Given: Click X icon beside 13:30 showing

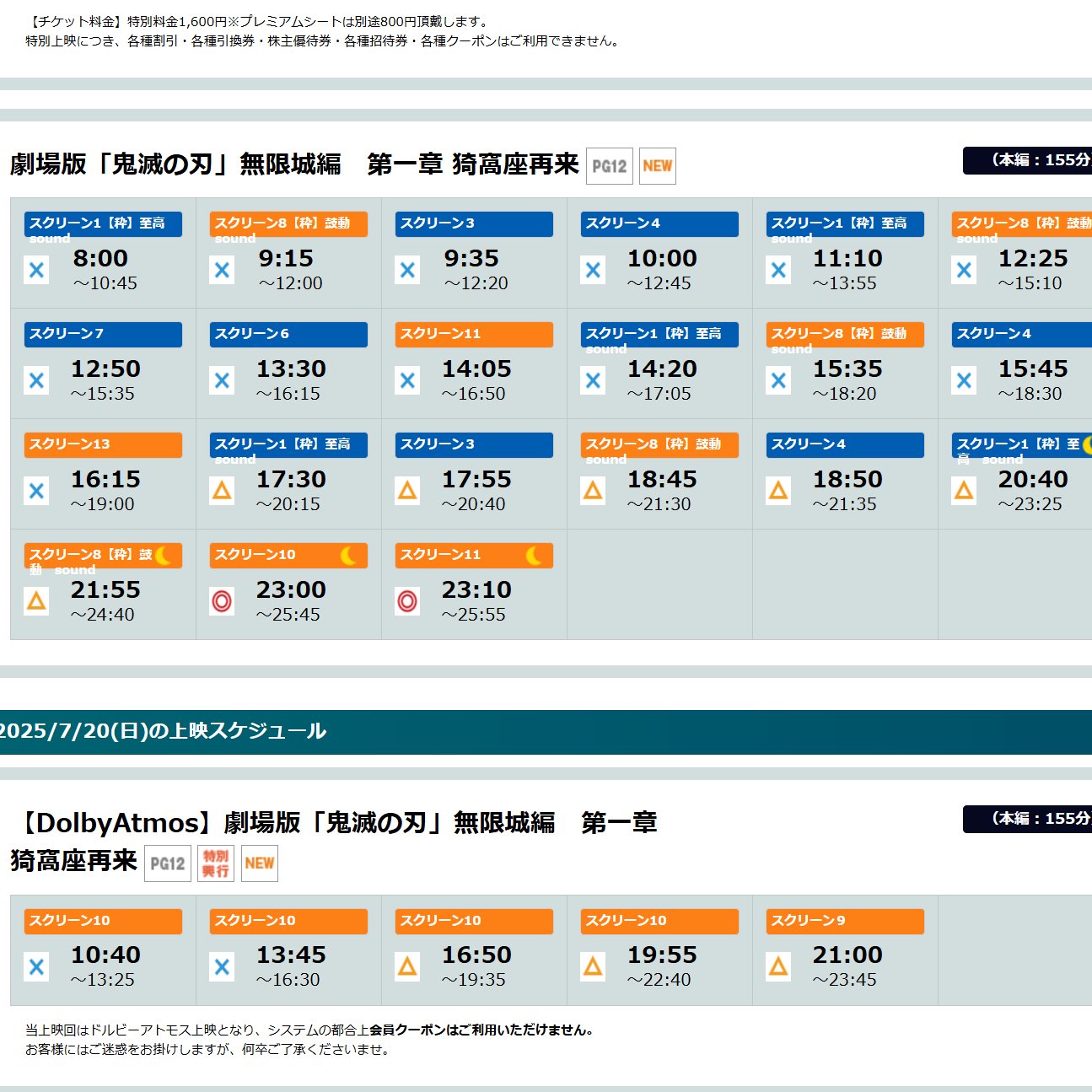Looking at the screenshot, I should (x=222, y=381).
